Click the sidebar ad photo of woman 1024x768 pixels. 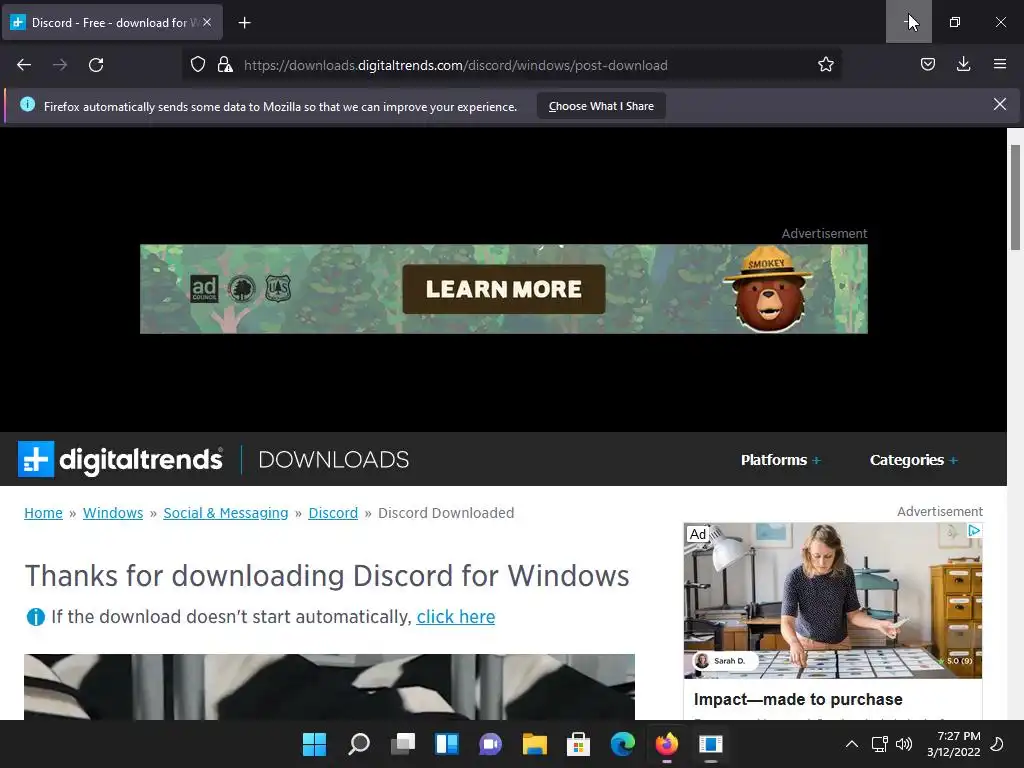[x=833, y=601]
